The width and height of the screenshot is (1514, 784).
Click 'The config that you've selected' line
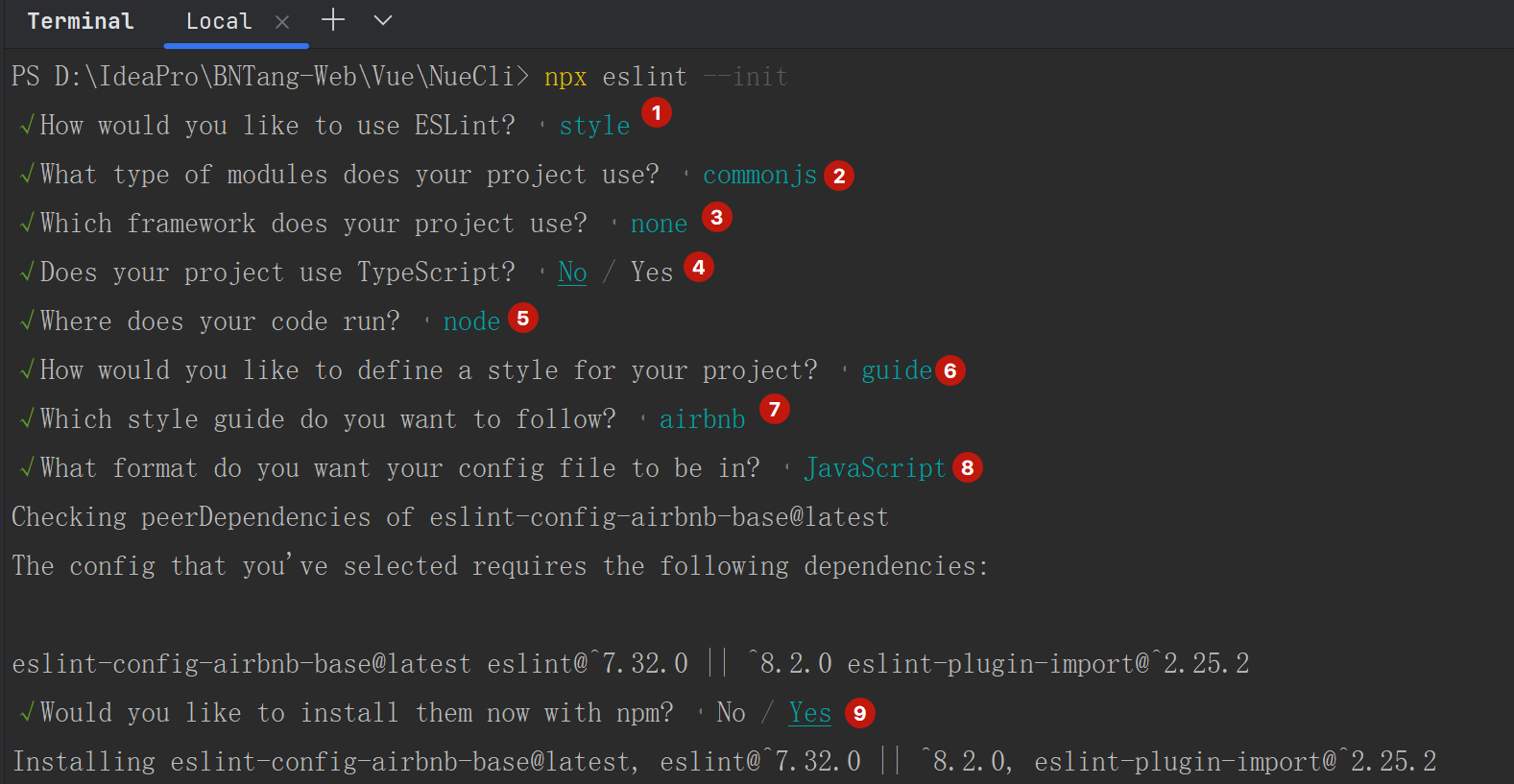[500, 566]
